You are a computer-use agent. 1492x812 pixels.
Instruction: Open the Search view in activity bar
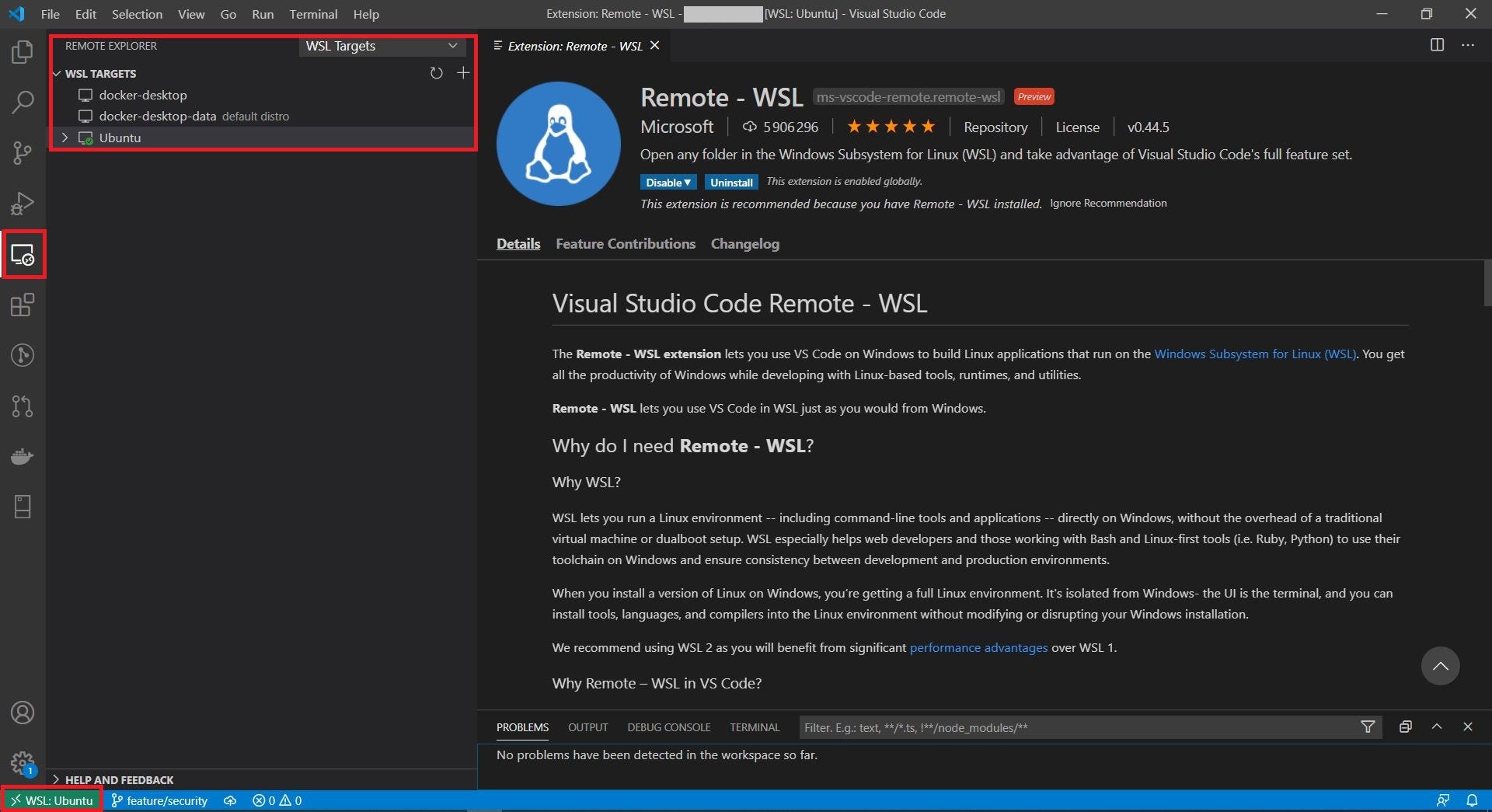click(x=23, y=102)
